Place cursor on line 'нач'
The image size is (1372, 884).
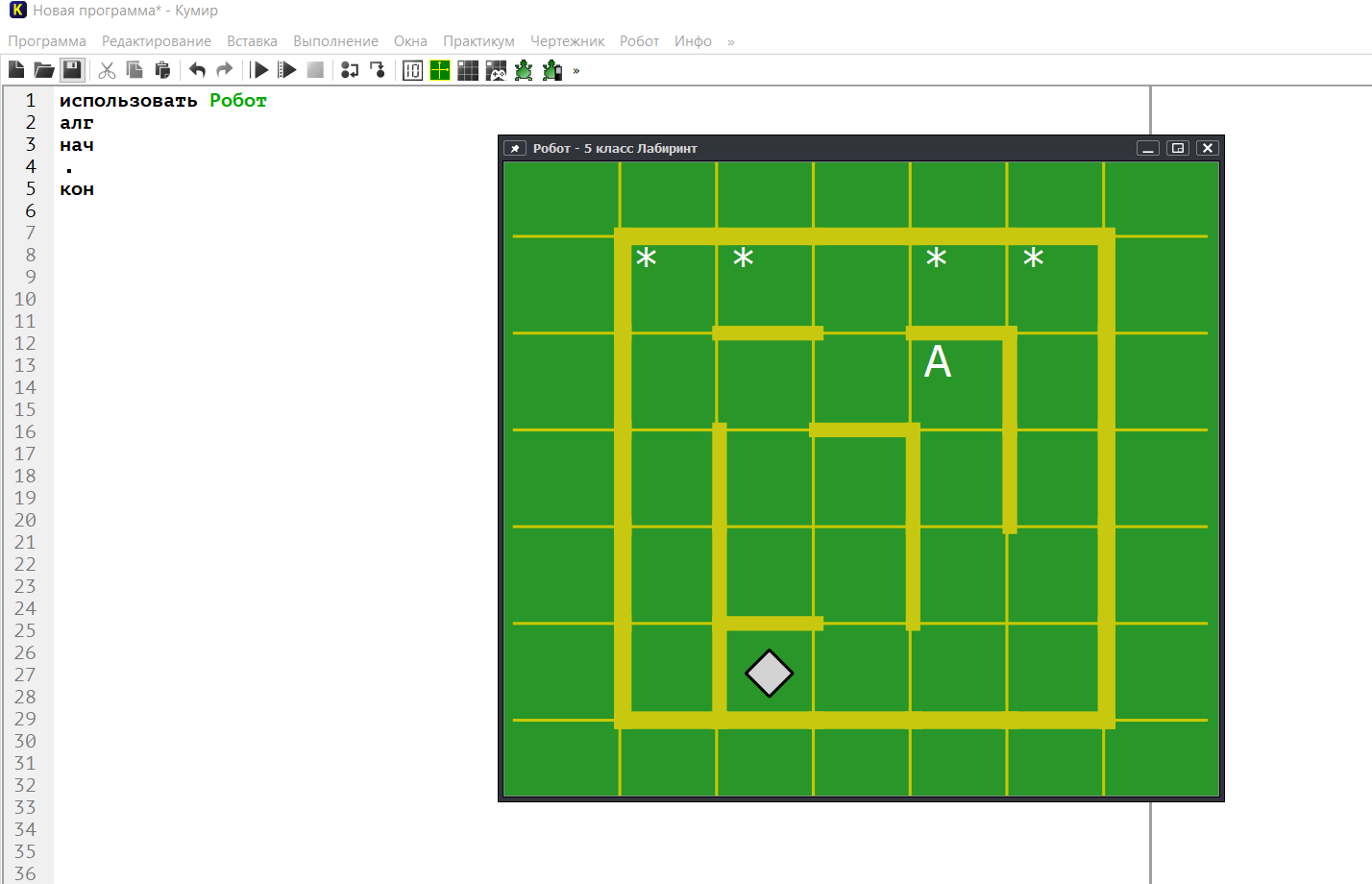(77, 145)
